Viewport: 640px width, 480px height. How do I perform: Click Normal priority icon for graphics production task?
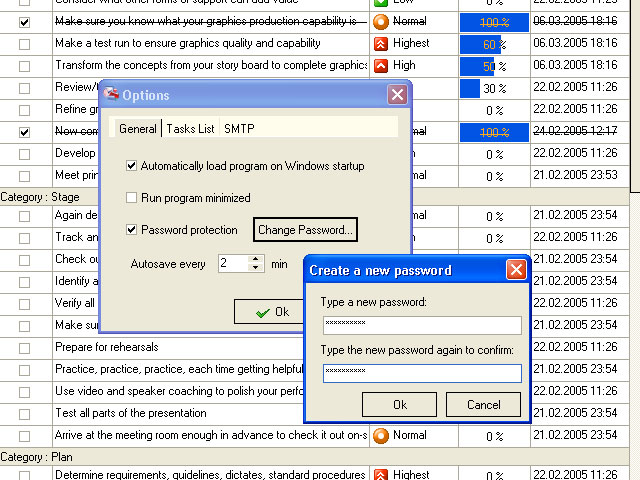click(x=380, y=22)
